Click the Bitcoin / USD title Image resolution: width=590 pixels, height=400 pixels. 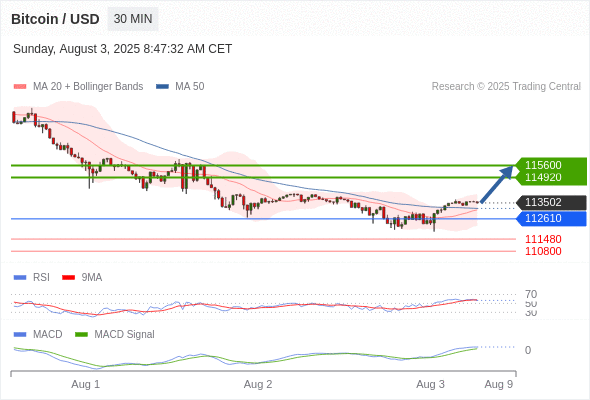click(x=55, y=19)
